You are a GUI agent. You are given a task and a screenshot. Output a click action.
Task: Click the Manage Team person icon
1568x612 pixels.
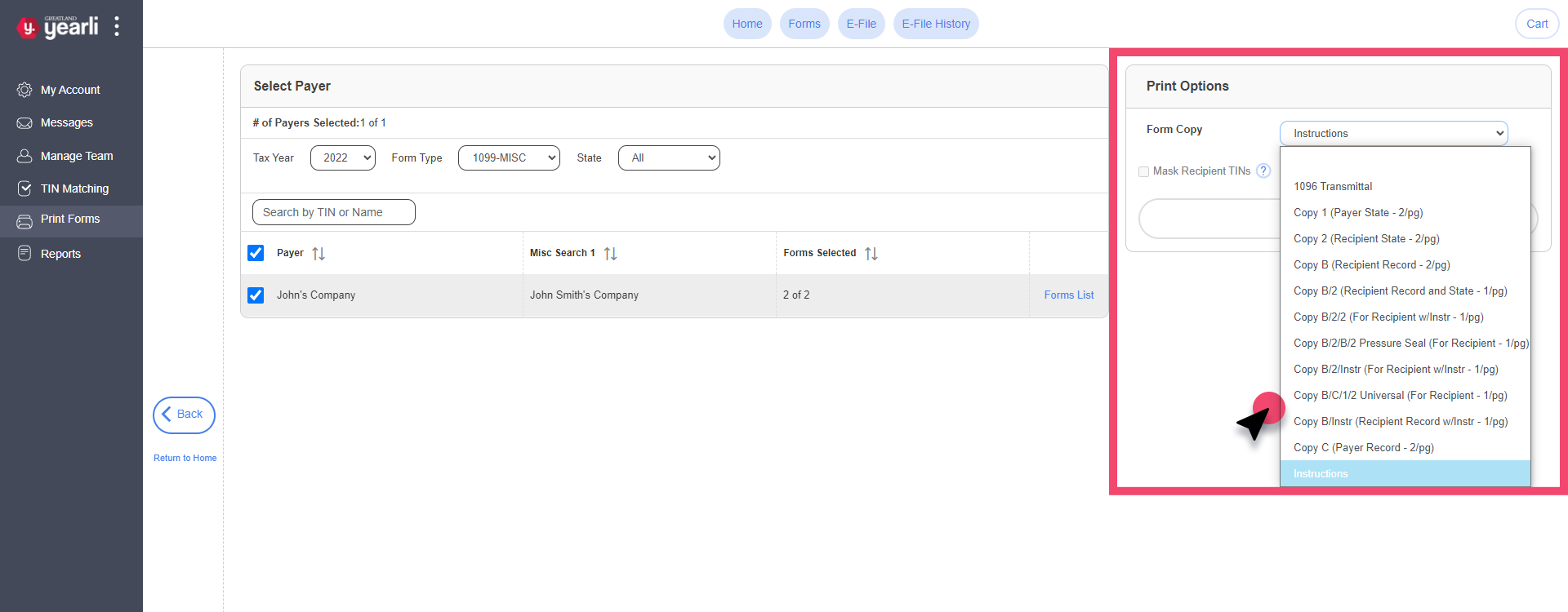[x=24, y=156]
